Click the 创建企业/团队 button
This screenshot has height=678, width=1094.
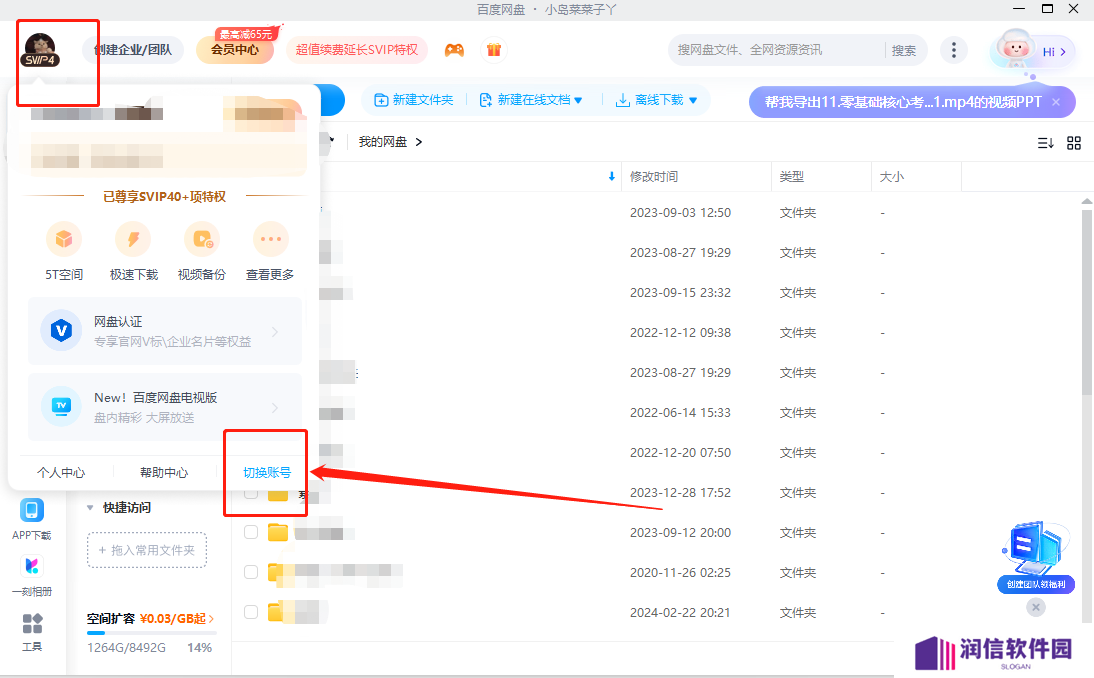(133, 50)
